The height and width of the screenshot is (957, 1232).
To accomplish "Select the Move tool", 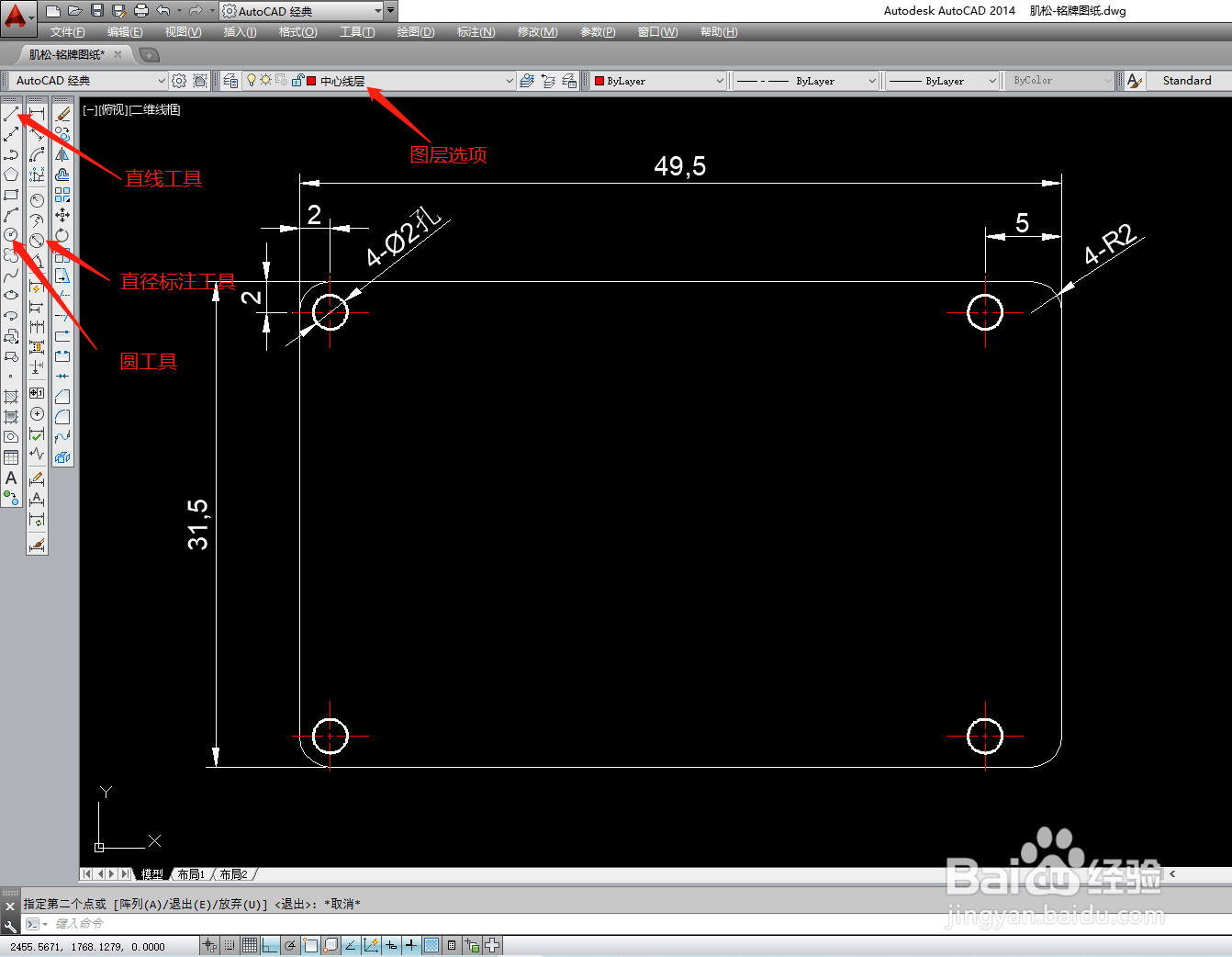I will pyautogui.click(x=62, y=215).
